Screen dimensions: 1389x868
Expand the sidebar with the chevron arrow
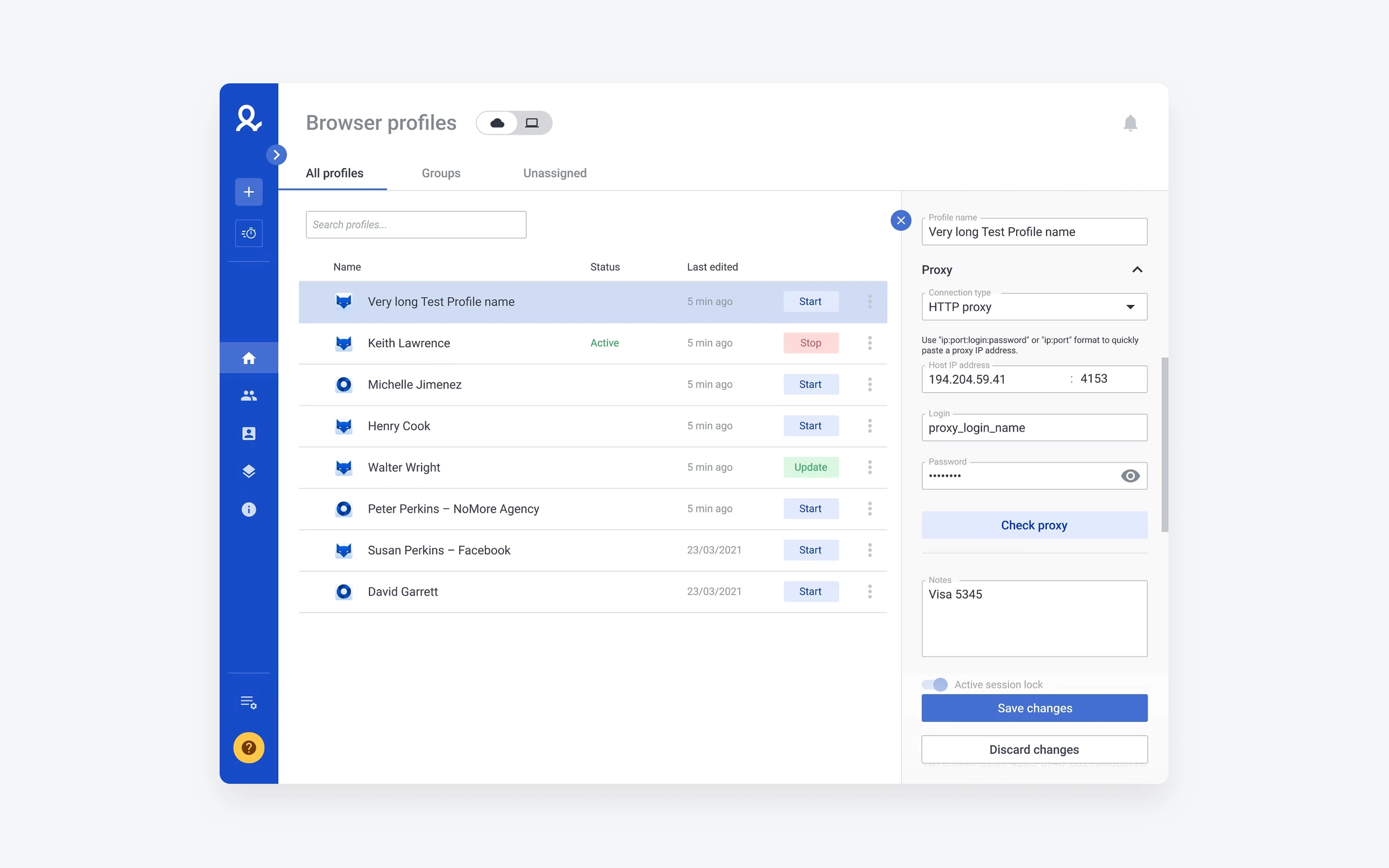(x=277, y=155)
